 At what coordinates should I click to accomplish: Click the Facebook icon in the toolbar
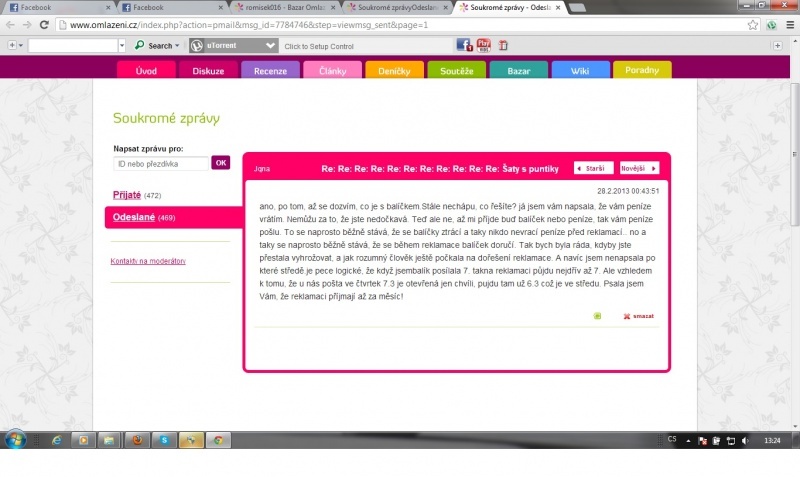coord(463,45)
